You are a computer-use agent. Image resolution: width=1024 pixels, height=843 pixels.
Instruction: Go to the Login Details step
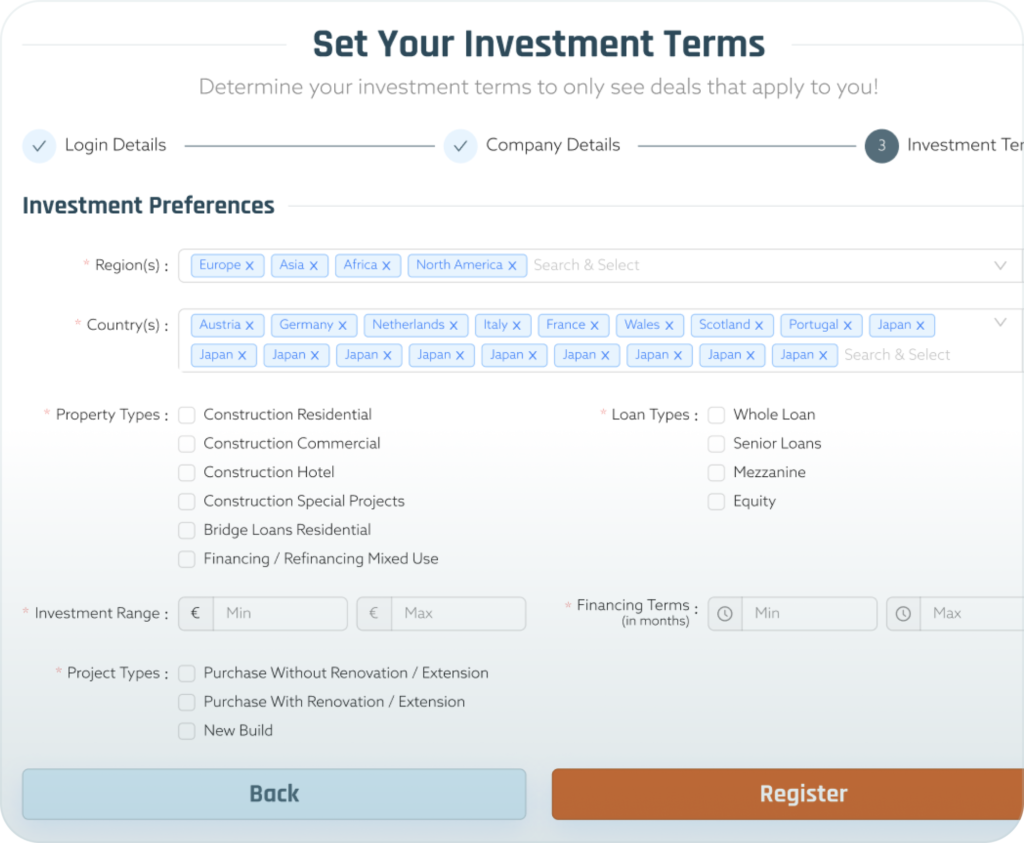[x=116, y=145]
